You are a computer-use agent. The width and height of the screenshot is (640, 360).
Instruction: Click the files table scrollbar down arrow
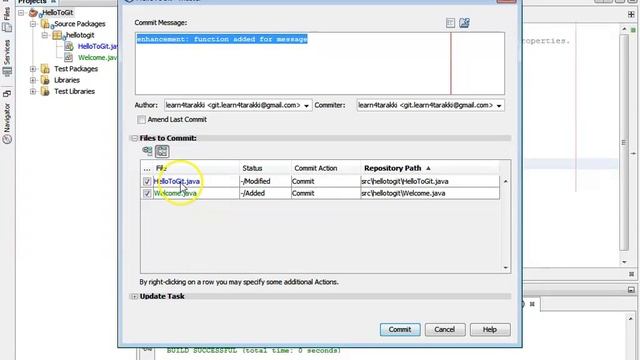pos(505,268)
